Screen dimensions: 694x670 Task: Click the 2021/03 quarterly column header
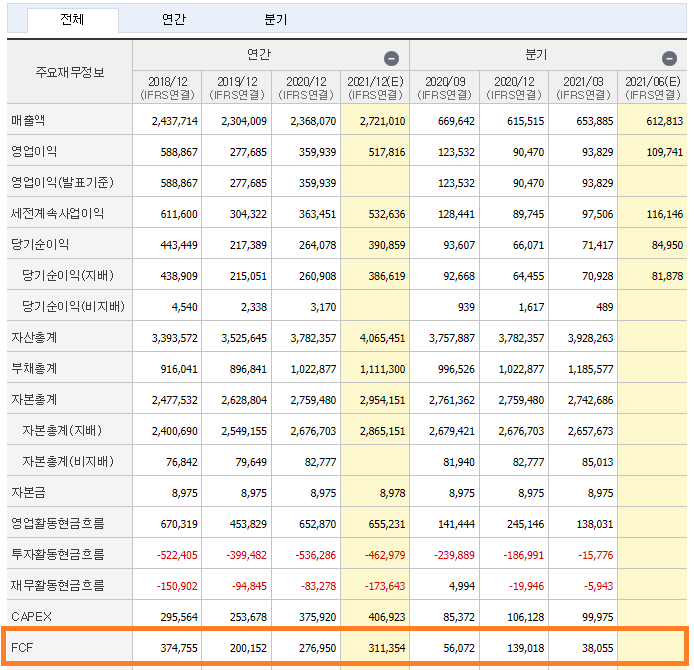583,88
